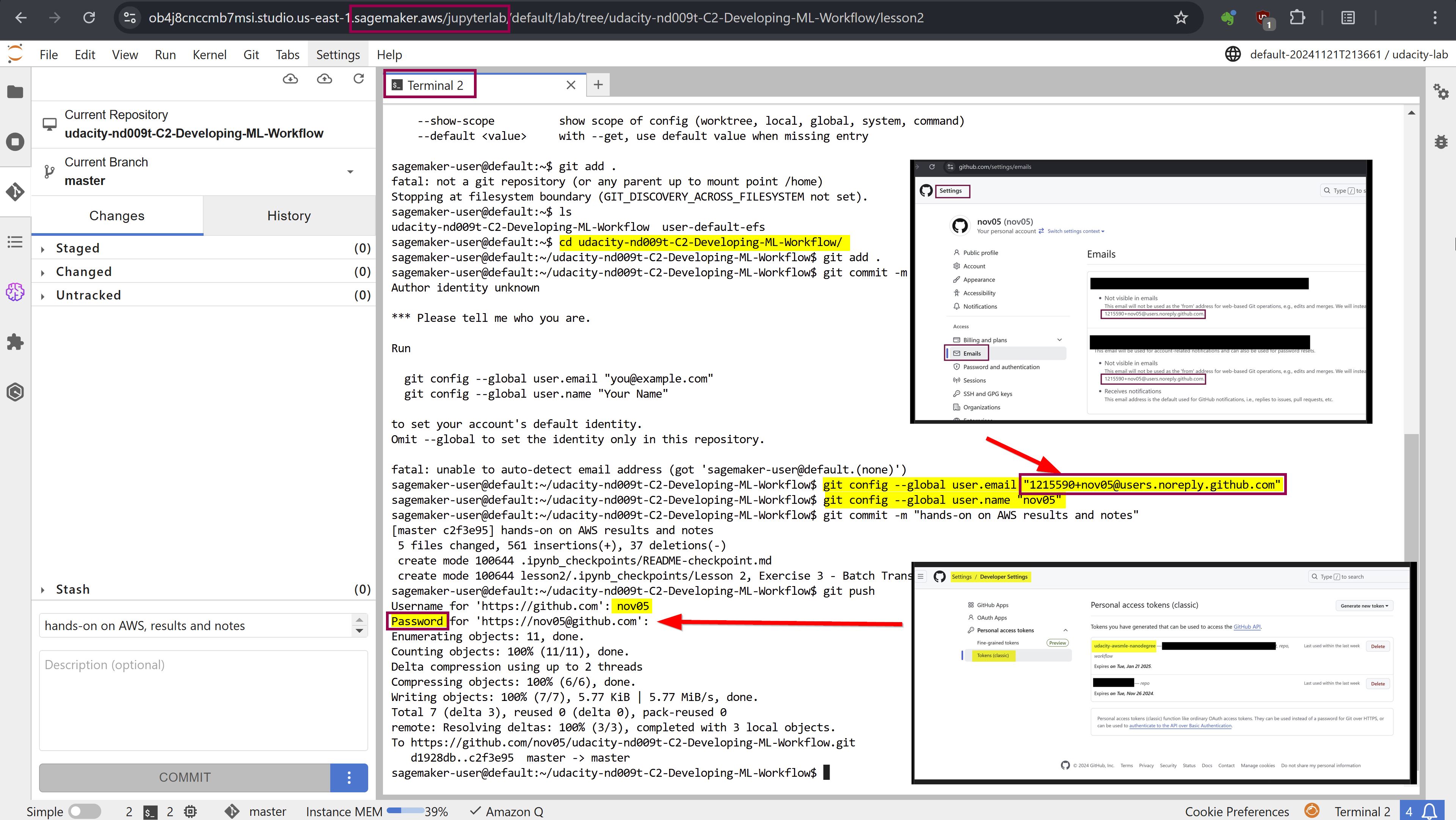
Task: Open the table of contents sidebar
Action: (15, 242)
